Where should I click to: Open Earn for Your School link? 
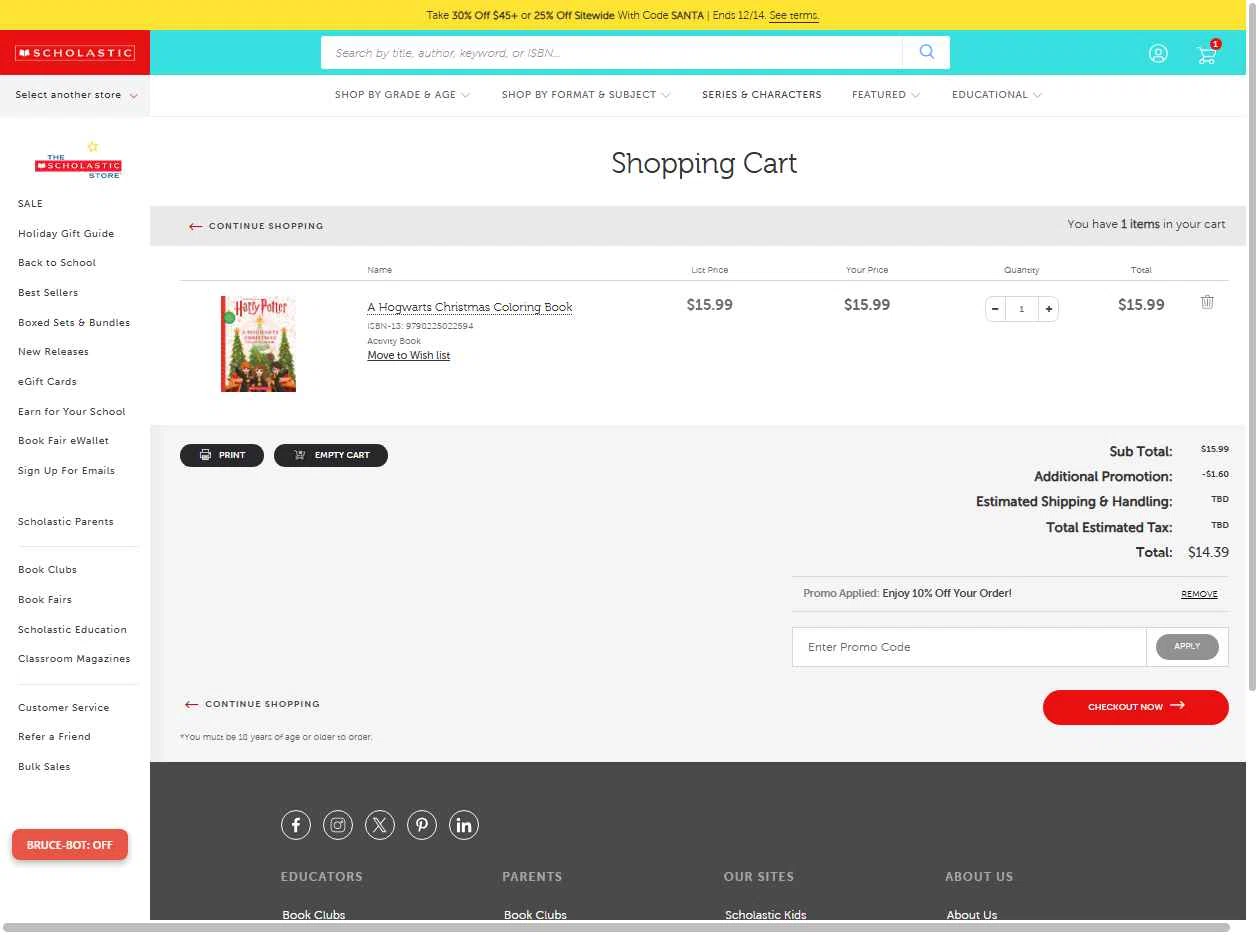[72, 412]
